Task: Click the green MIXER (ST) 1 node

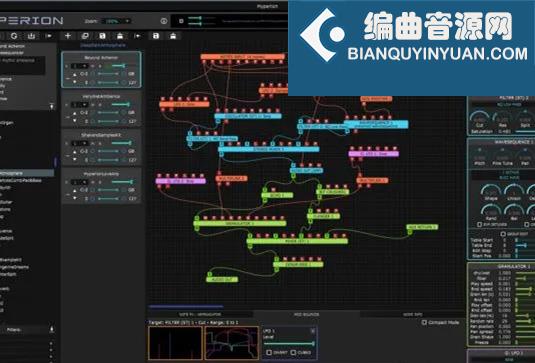Action: [x=297, y=241]
